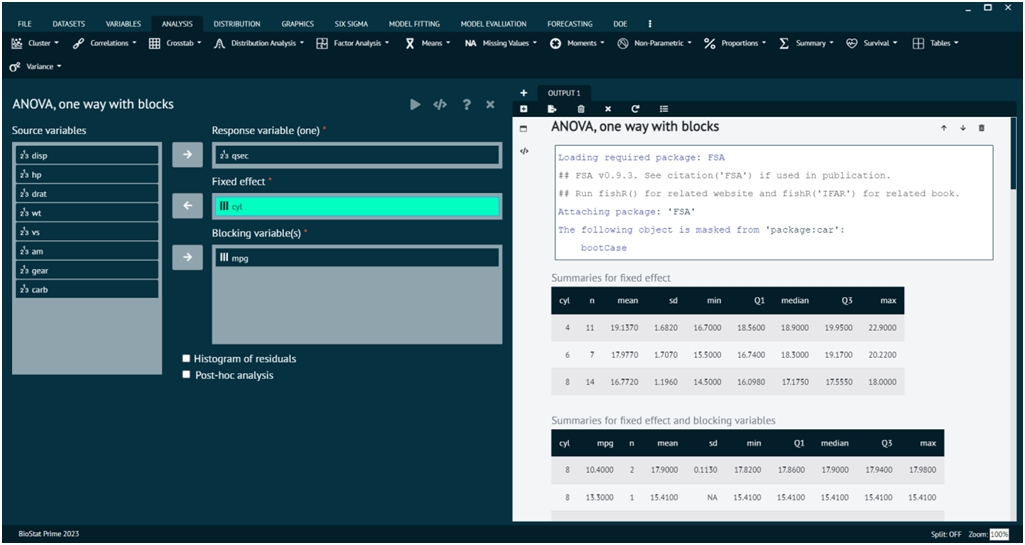The image size is (1025, 545).
Task: Select disp in Source variables
Action: pos(87,156)
